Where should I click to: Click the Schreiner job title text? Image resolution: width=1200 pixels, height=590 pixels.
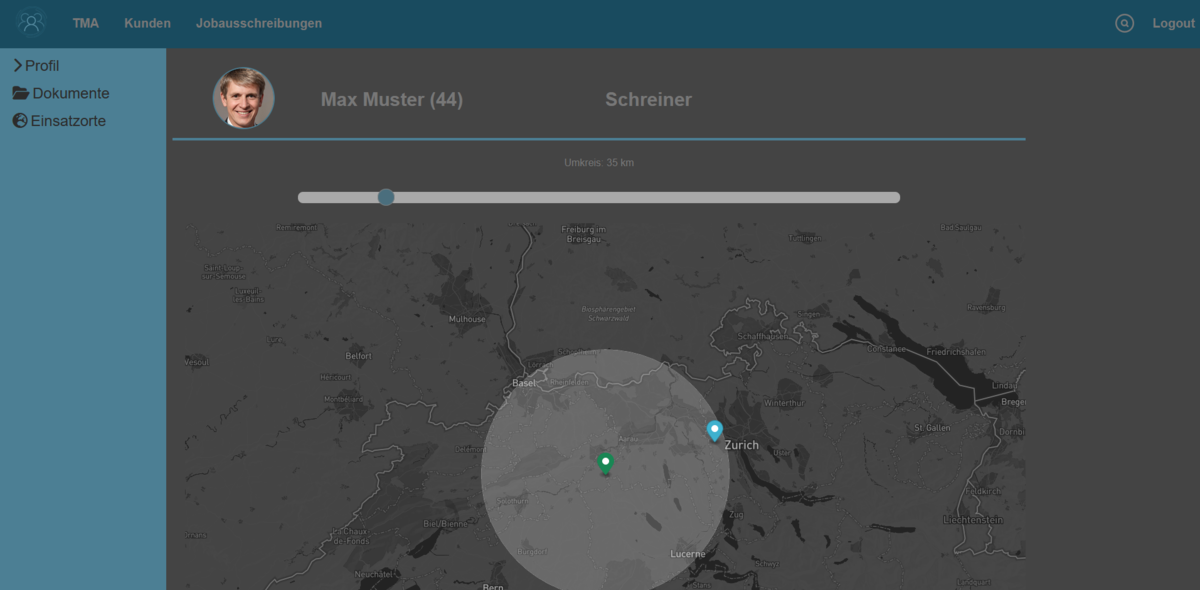click(x=648, y=100)
